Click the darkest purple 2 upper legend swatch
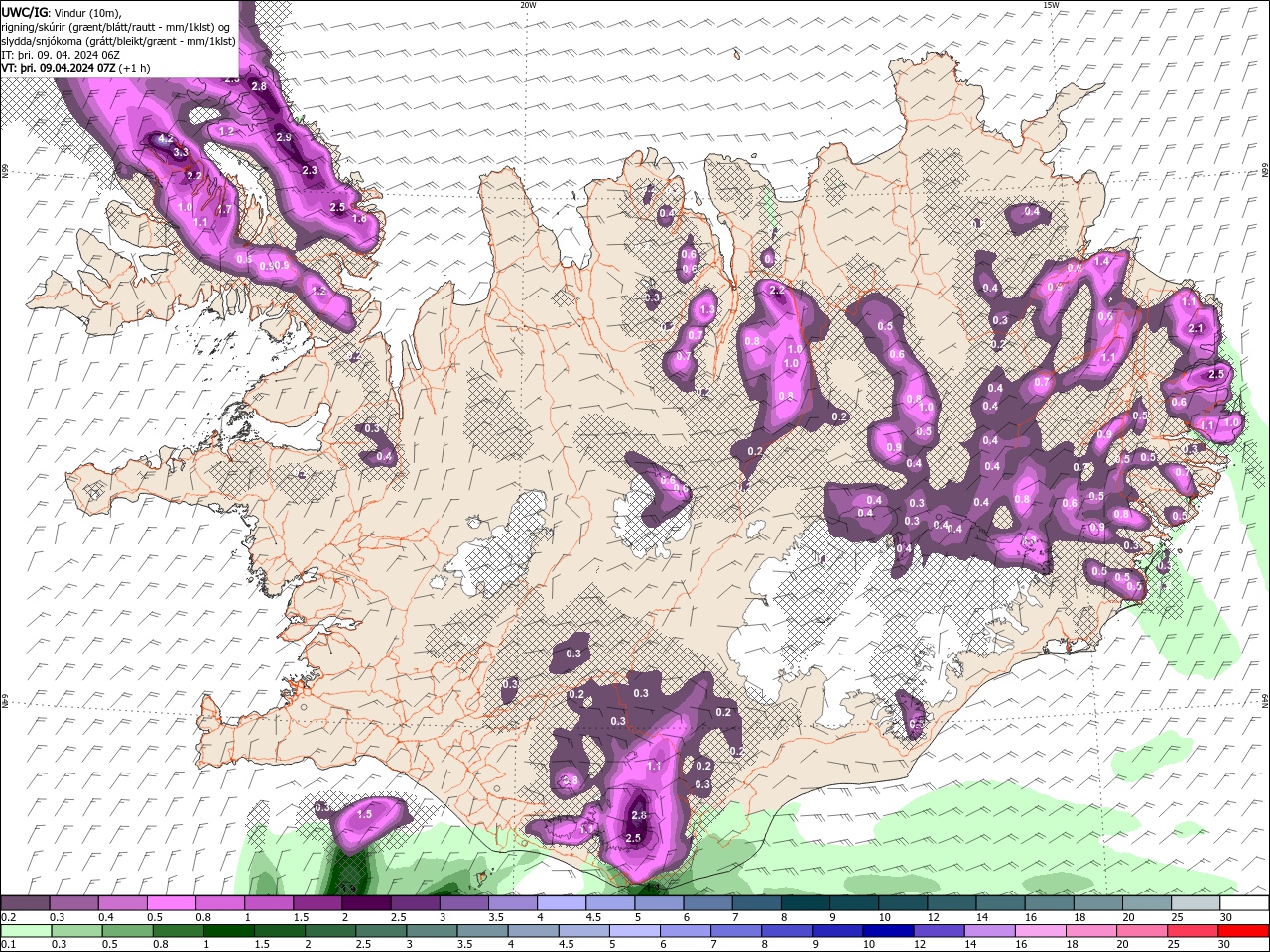This screenshot has width=1270, height=952. click(x=365, y=903)
